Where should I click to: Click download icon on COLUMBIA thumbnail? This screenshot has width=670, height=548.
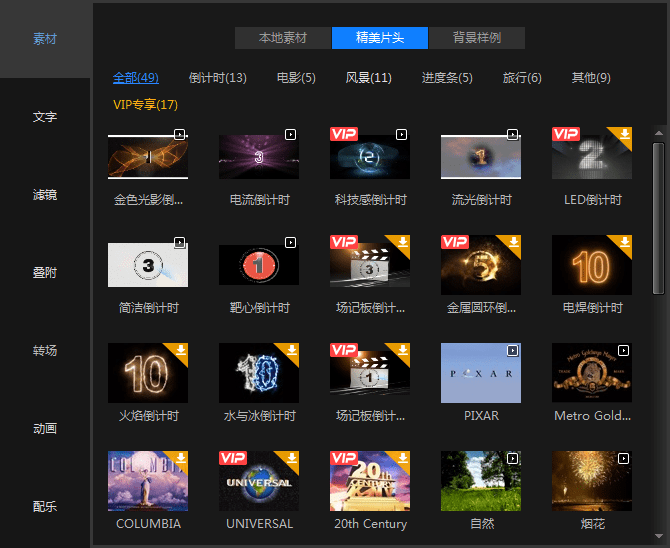click(x=181, y=458)
